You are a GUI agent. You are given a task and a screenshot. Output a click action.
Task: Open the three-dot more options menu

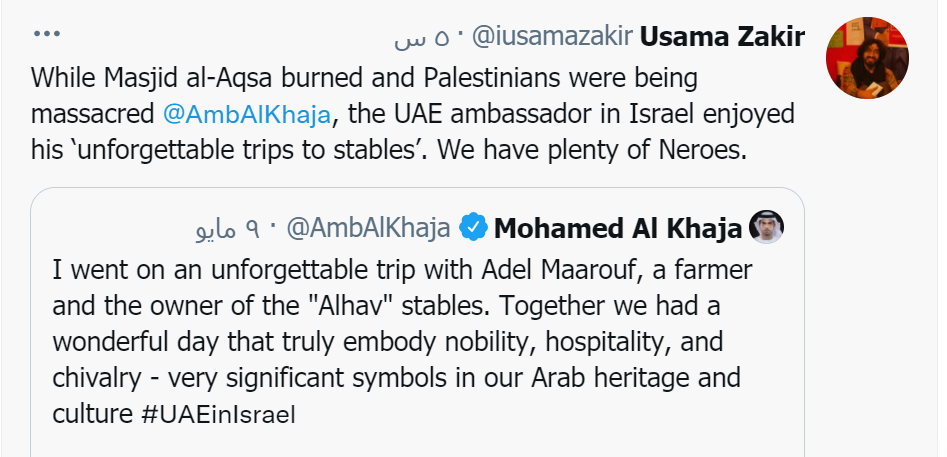[x=47, y=35]
